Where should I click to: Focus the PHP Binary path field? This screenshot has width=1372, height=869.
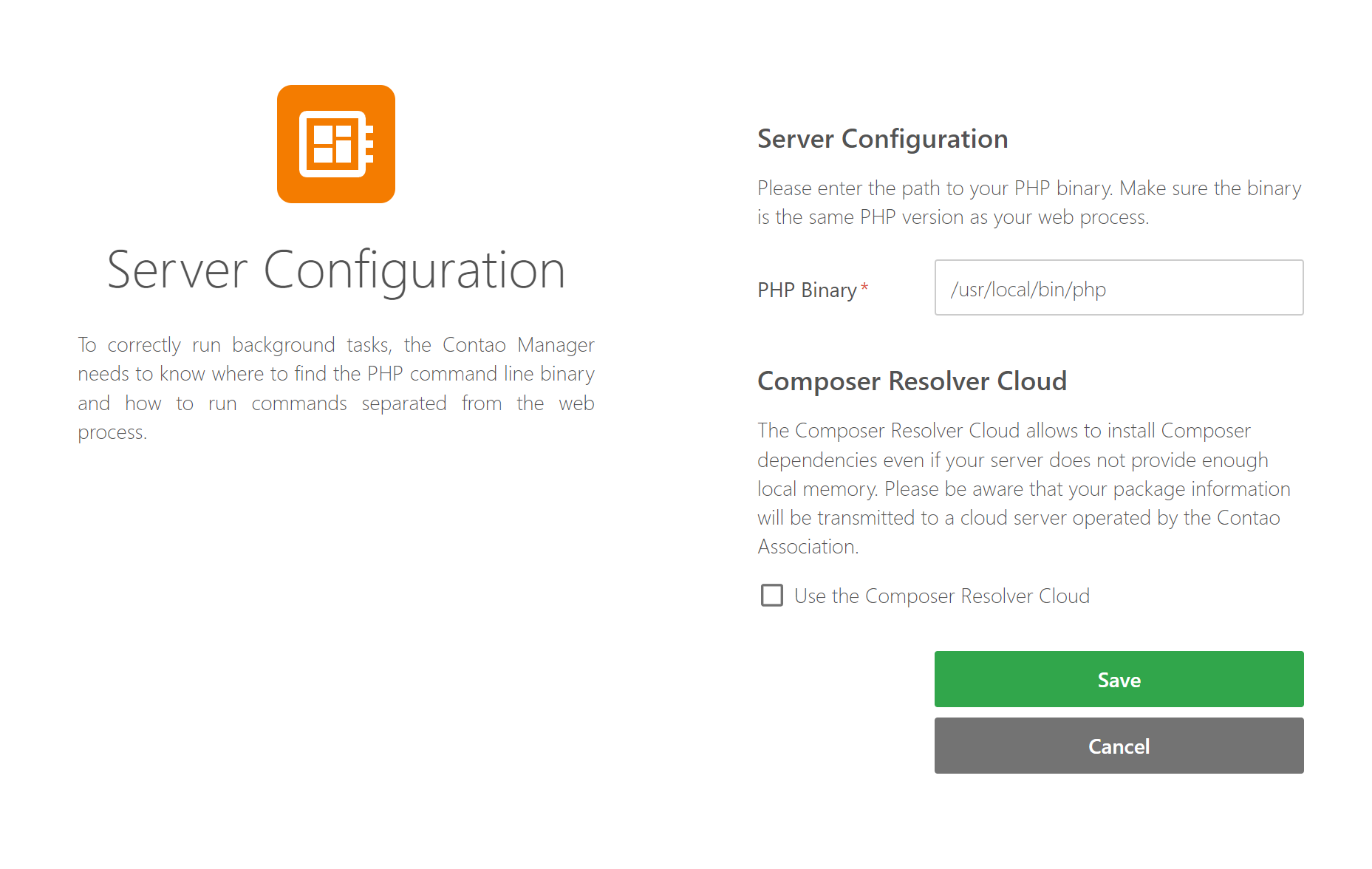coord(1119,287)
